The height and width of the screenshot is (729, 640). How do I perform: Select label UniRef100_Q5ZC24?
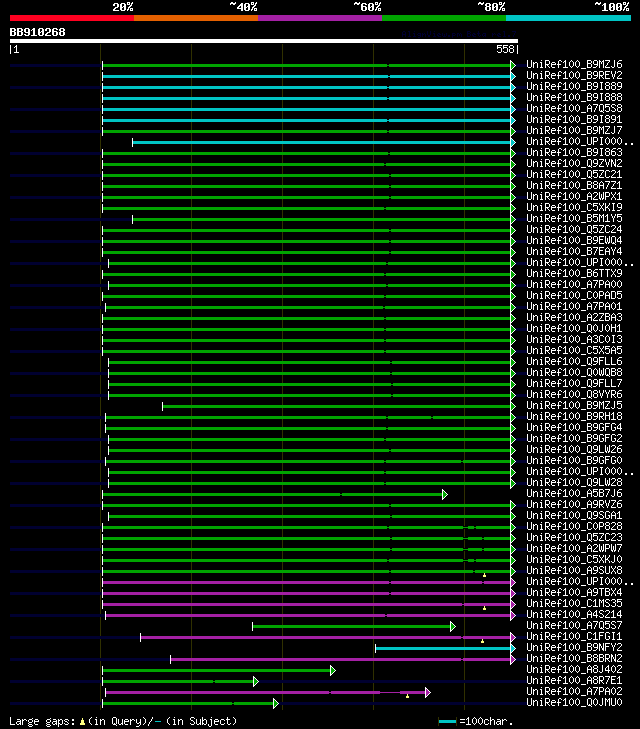(574, 229)
